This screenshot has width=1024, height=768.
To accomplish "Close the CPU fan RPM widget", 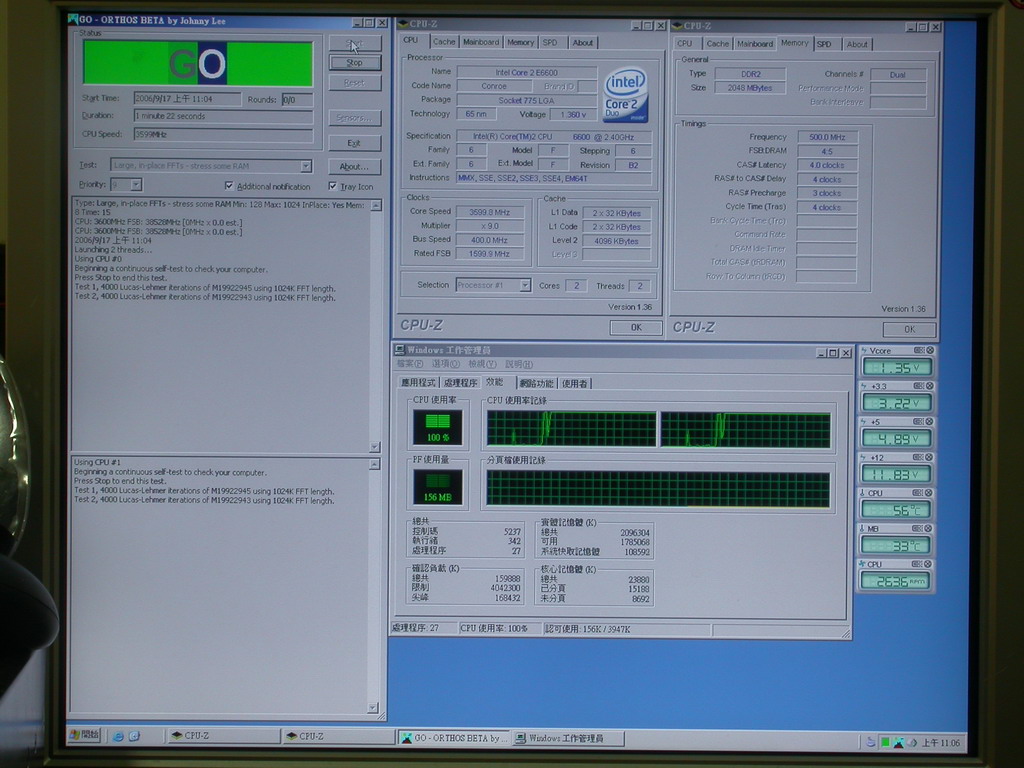I will 930,564.
